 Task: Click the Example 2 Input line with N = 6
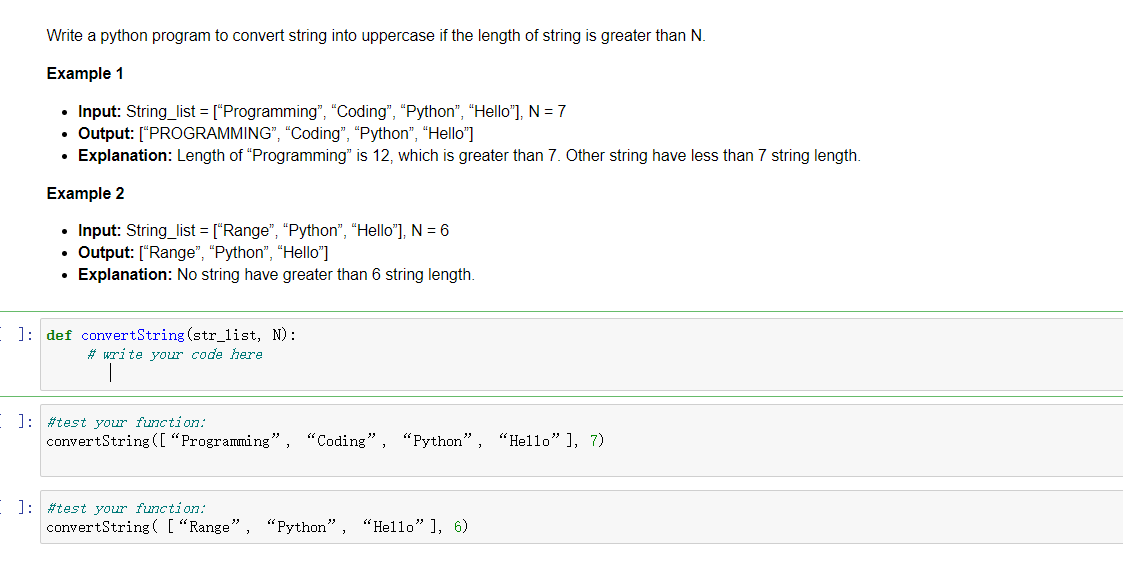tap(264, 231)
